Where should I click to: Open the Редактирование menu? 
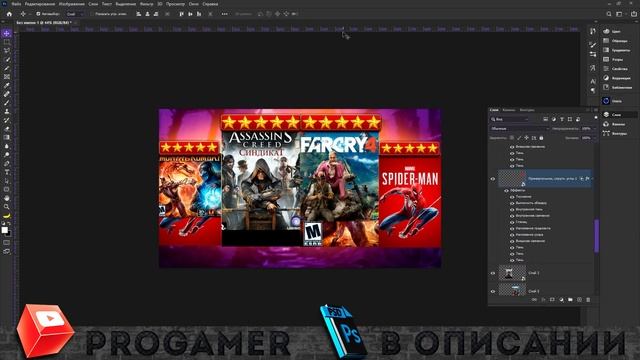coord(40,4)
